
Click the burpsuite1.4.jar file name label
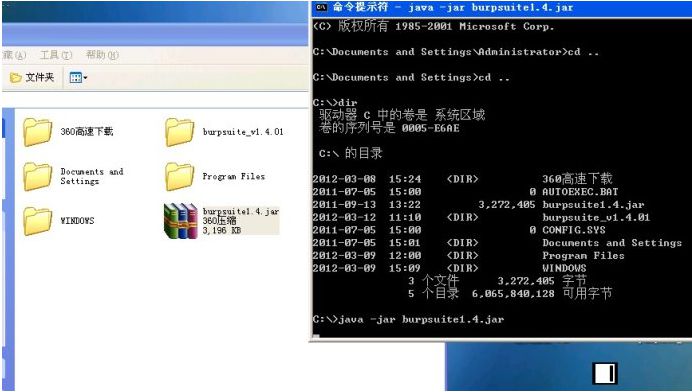coord(241,211)
